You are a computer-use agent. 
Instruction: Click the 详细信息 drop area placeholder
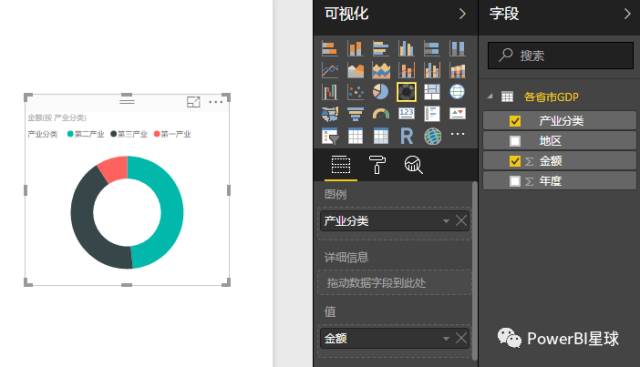(394, 282)
